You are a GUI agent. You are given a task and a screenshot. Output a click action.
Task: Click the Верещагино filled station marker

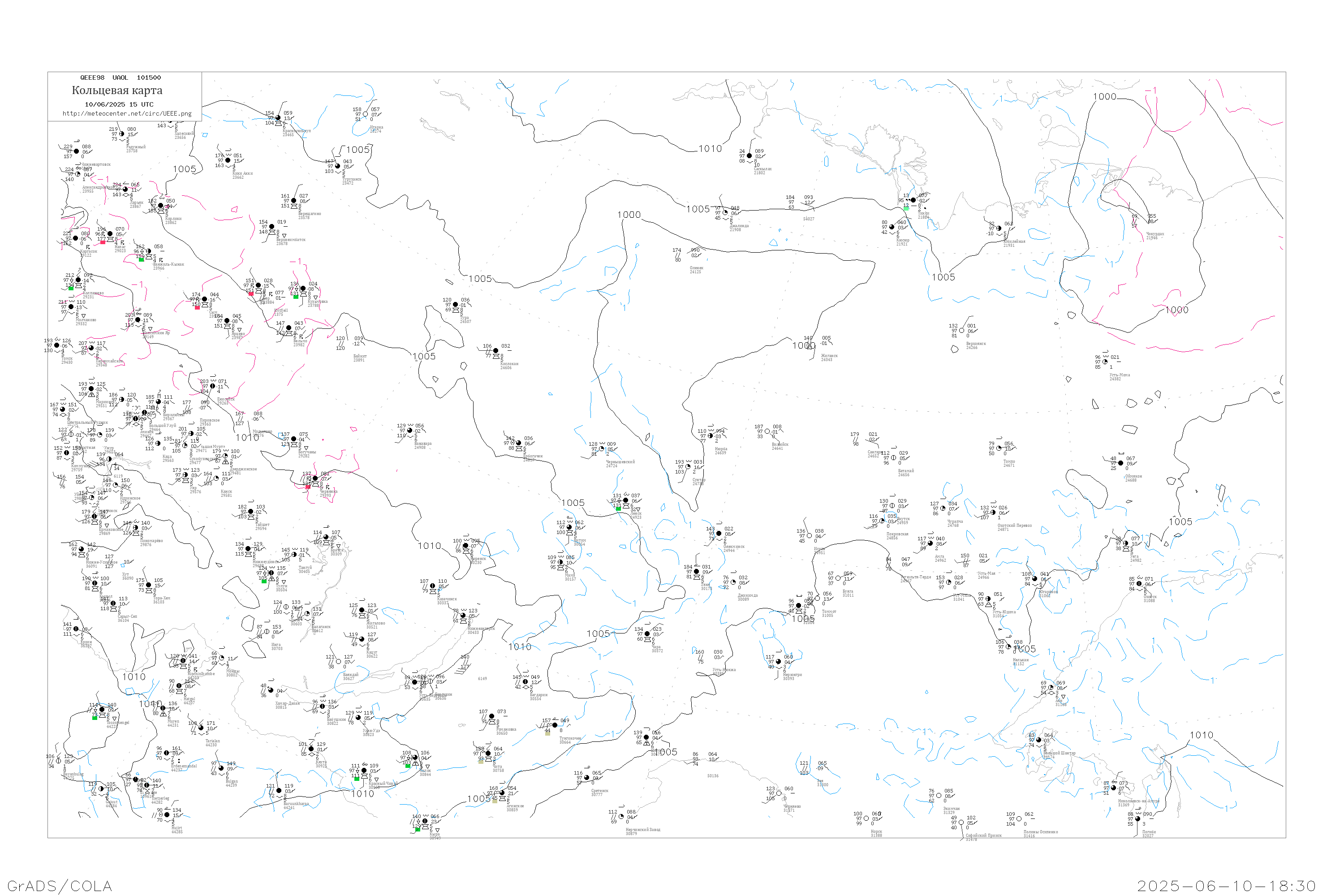pos(294,201)
